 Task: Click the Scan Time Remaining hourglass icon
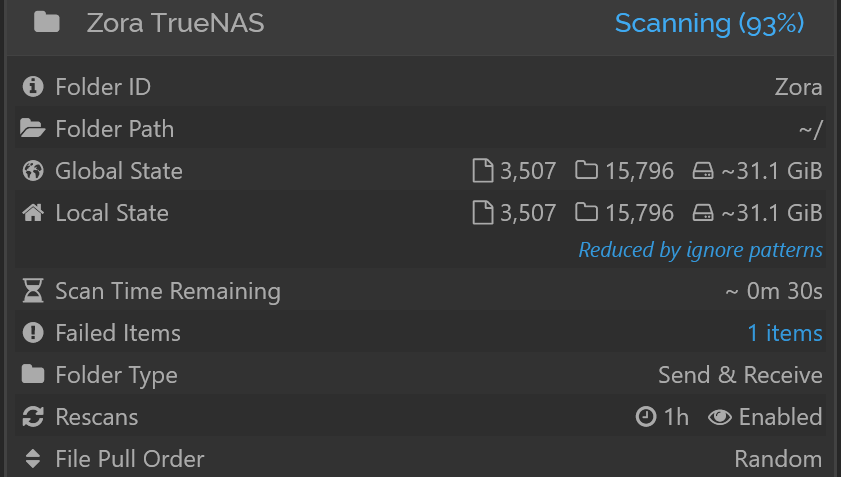tap(33, 291)
